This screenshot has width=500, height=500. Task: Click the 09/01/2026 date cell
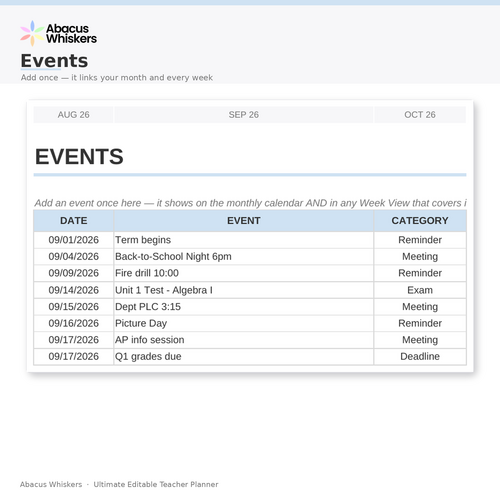click(x=73, y=240)
